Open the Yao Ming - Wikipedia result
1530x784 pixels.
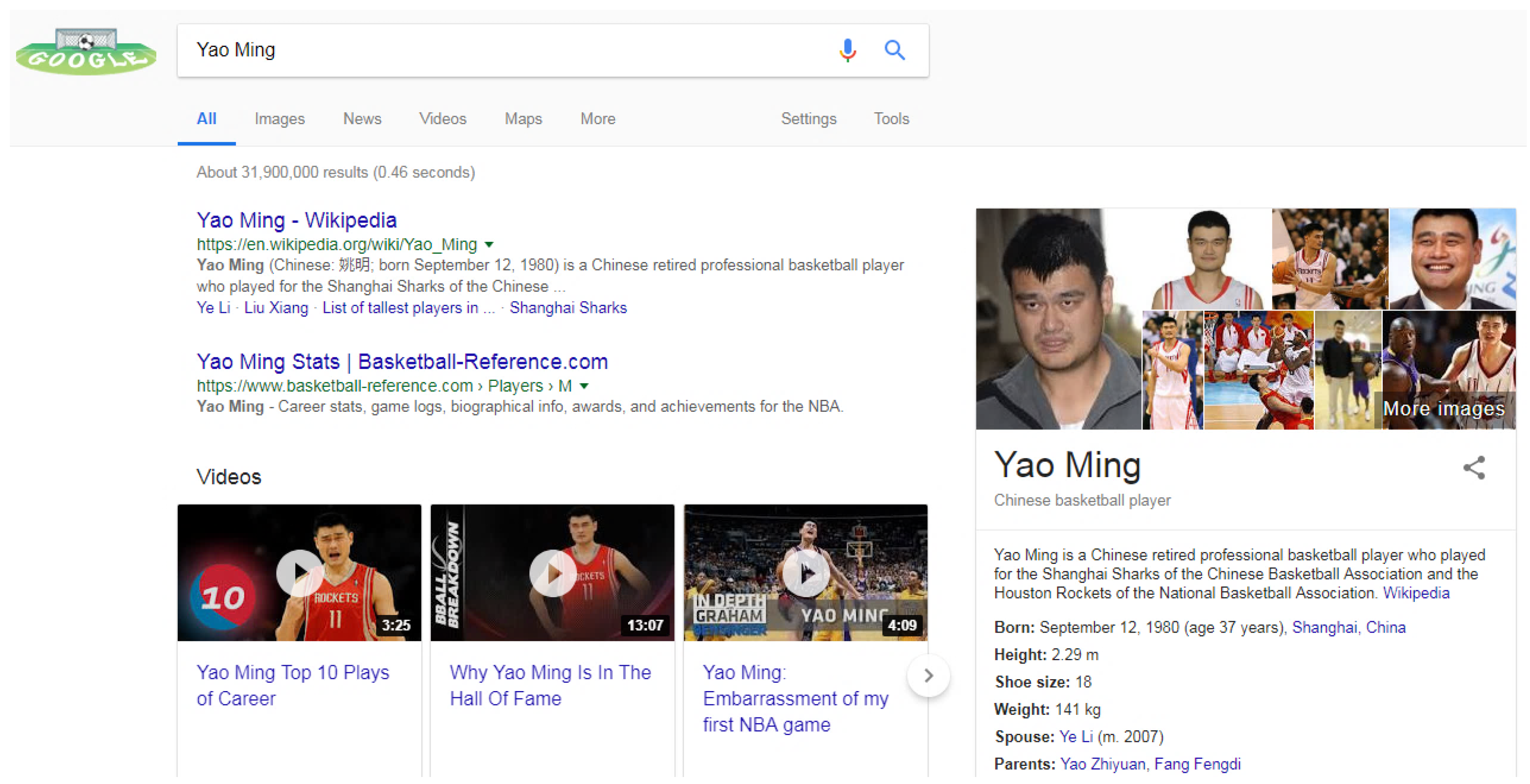coord(296,220)
